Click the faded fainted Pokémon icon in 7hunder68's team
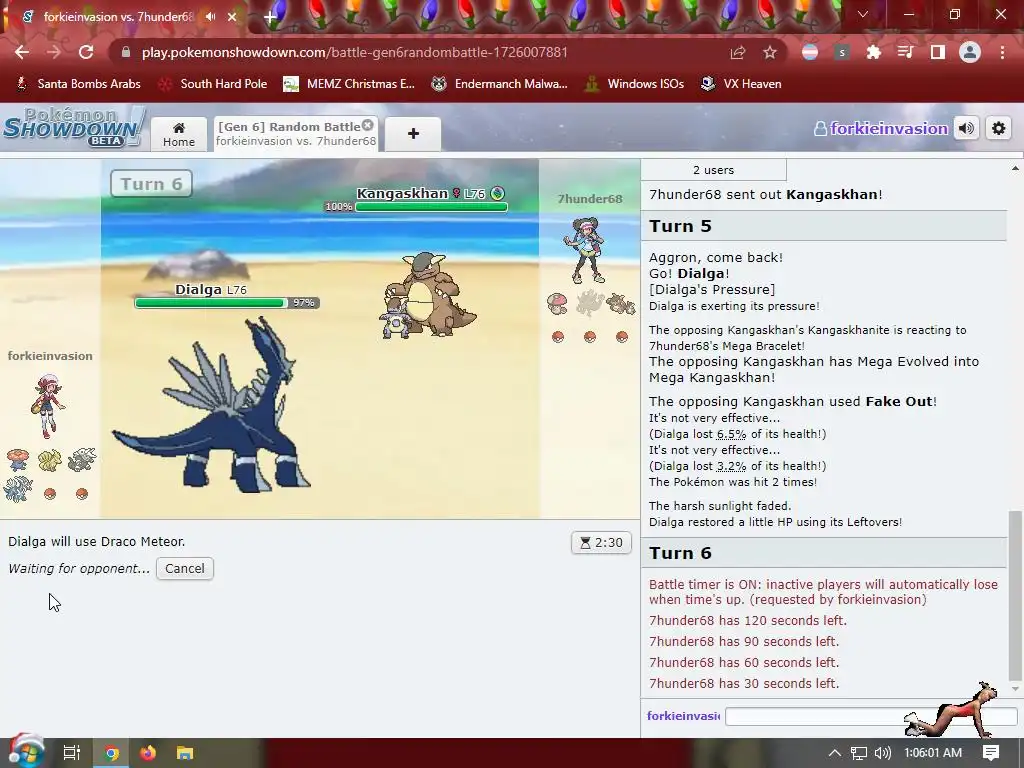 point(589,303)
